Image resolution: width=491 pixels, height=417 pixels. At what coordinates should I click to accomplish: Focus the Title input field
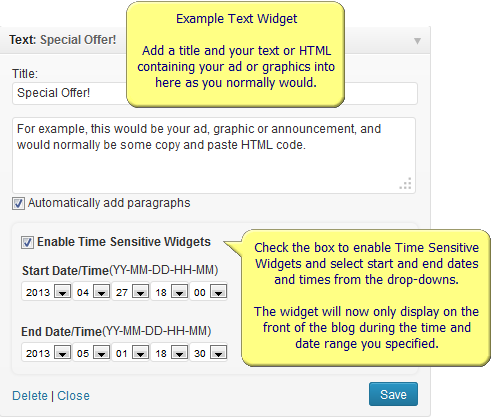pos(215,93)
